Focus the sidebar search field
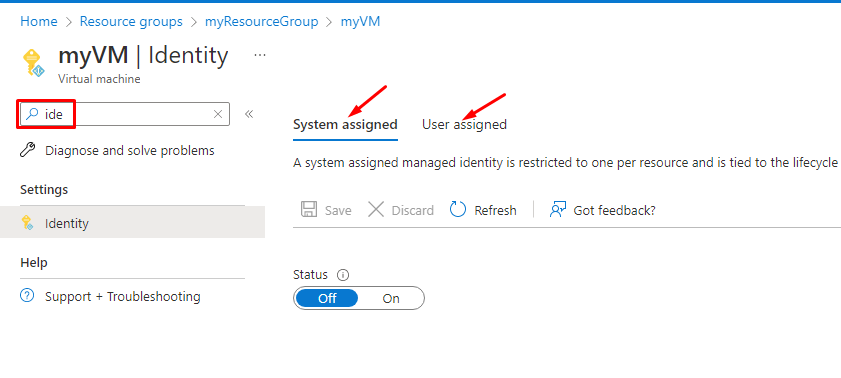841x378 pixels. (x=124, y=114)
